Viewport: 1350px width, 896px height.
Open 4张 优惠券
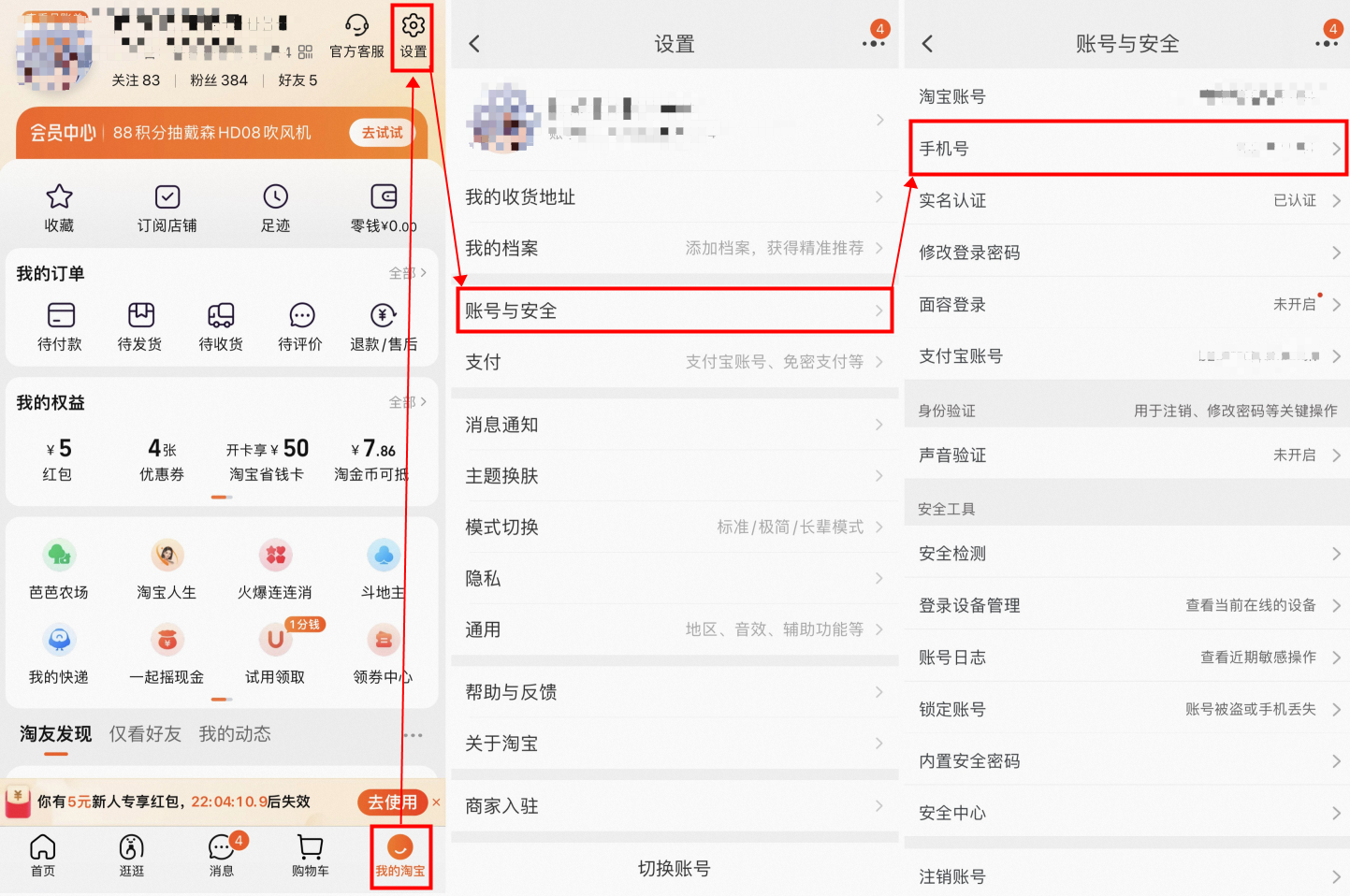[162, 459]
